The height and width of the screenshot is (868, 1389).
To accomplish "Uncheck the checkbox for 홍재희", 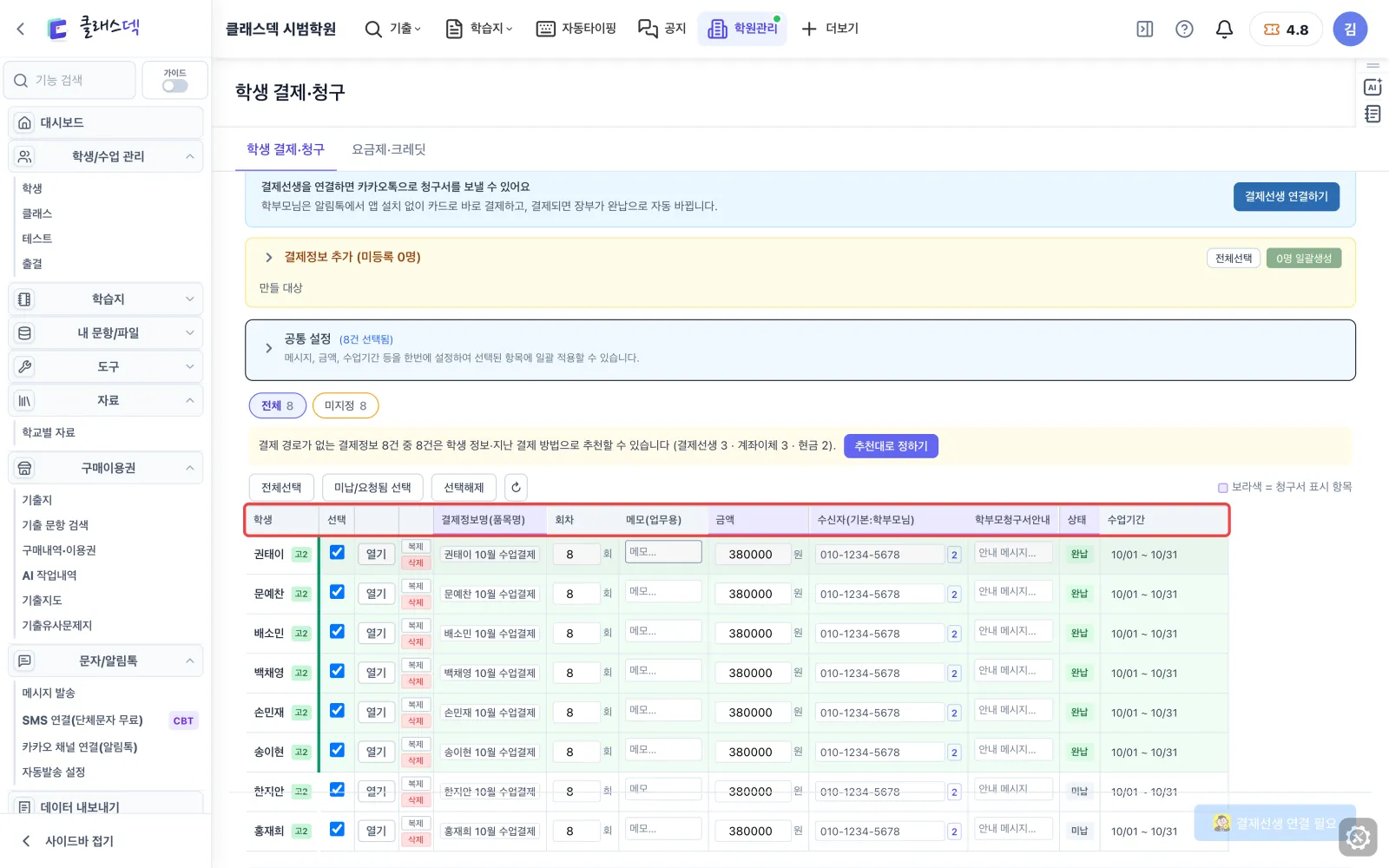I will [337, 829].
